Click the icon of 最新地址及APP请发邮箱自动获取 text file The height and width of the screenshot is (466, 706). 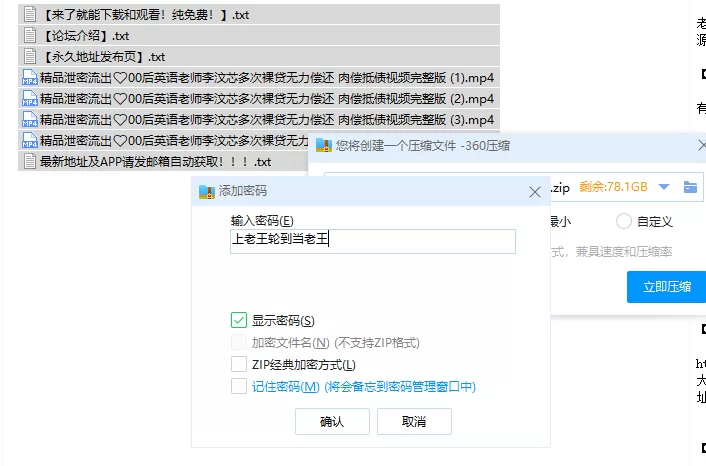pos(30,161)
